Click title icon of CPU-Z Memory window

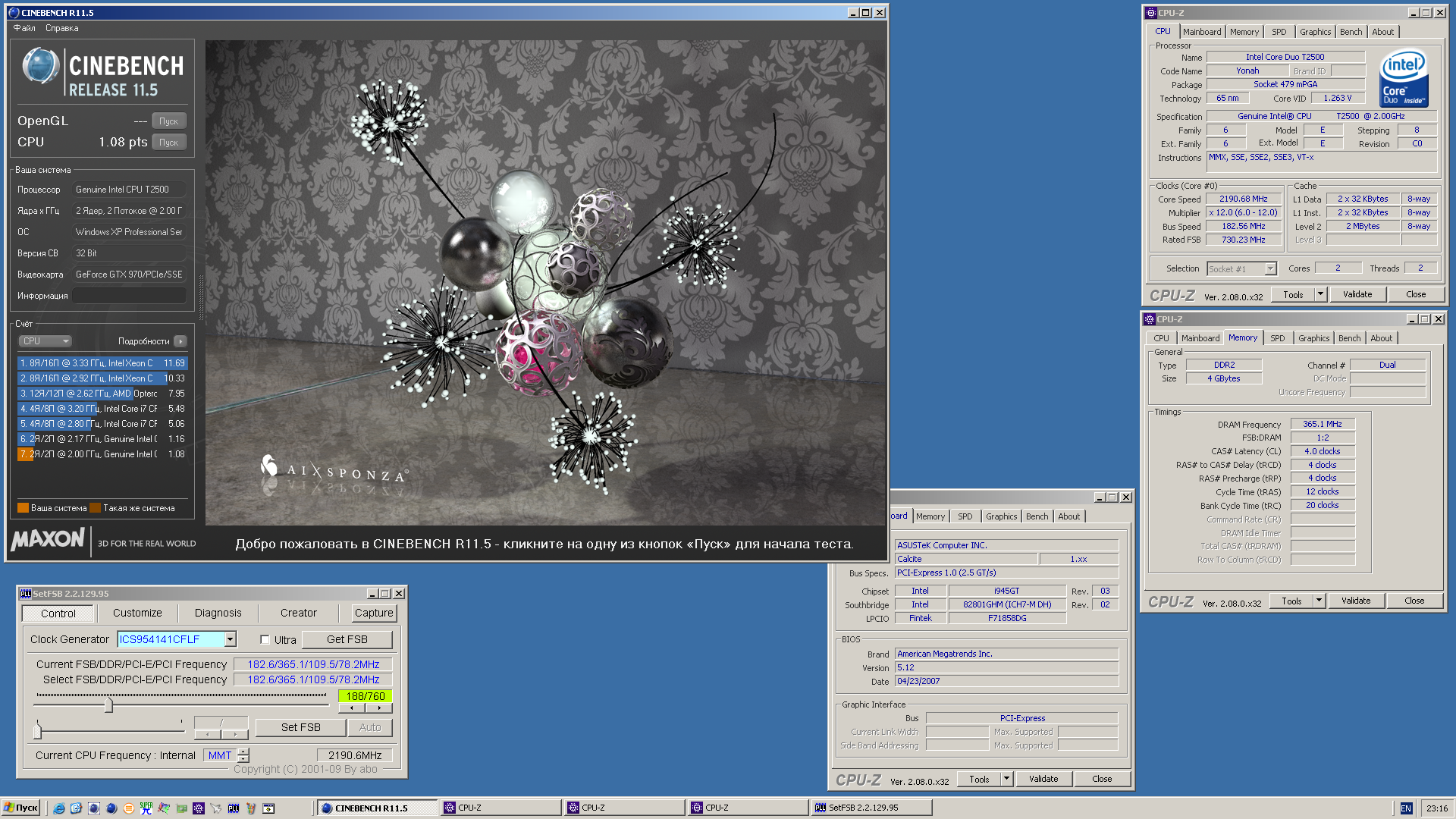coord(1149,319)
